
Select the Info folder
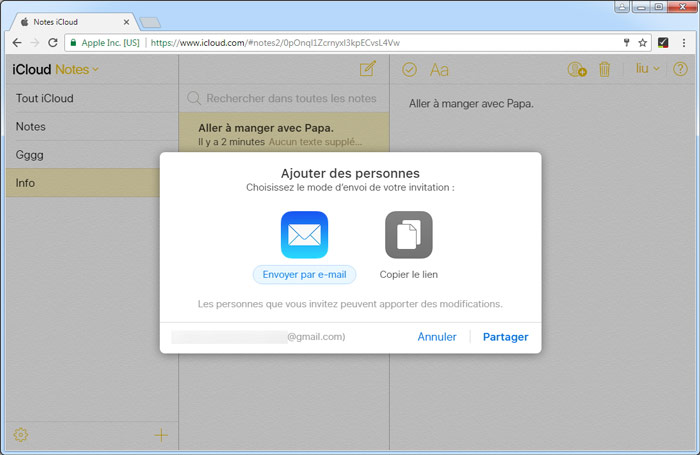pos(83,183)
